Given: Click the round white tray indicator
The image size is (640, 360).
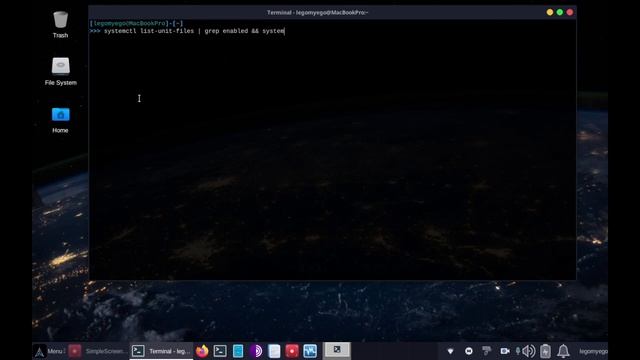Looking at the screenshot, I should [469, 351].
